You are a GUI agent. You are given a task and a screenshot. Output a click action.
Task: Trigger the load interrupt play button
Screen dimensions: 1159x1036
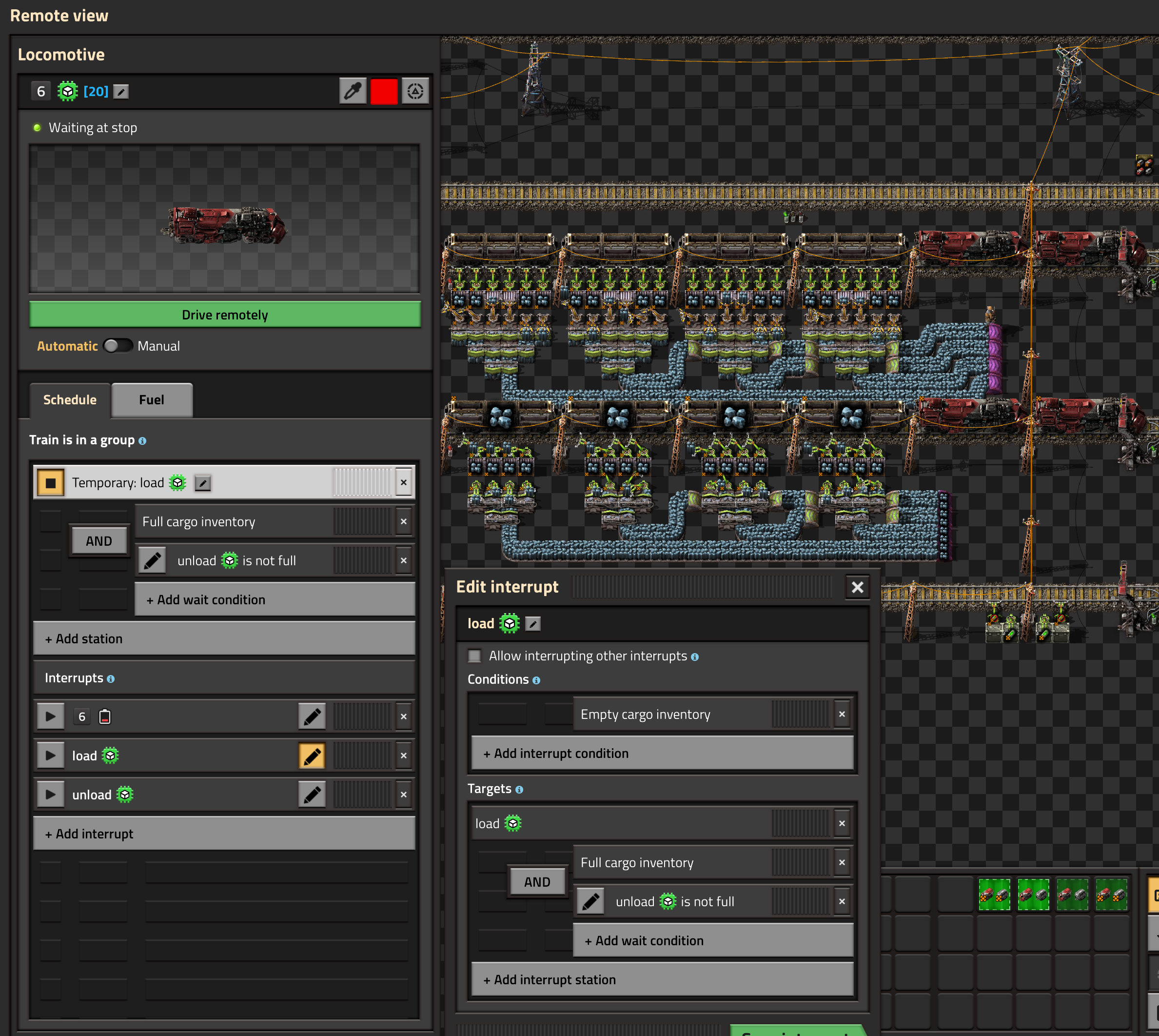pyautogui.click(x=51, y=756)
